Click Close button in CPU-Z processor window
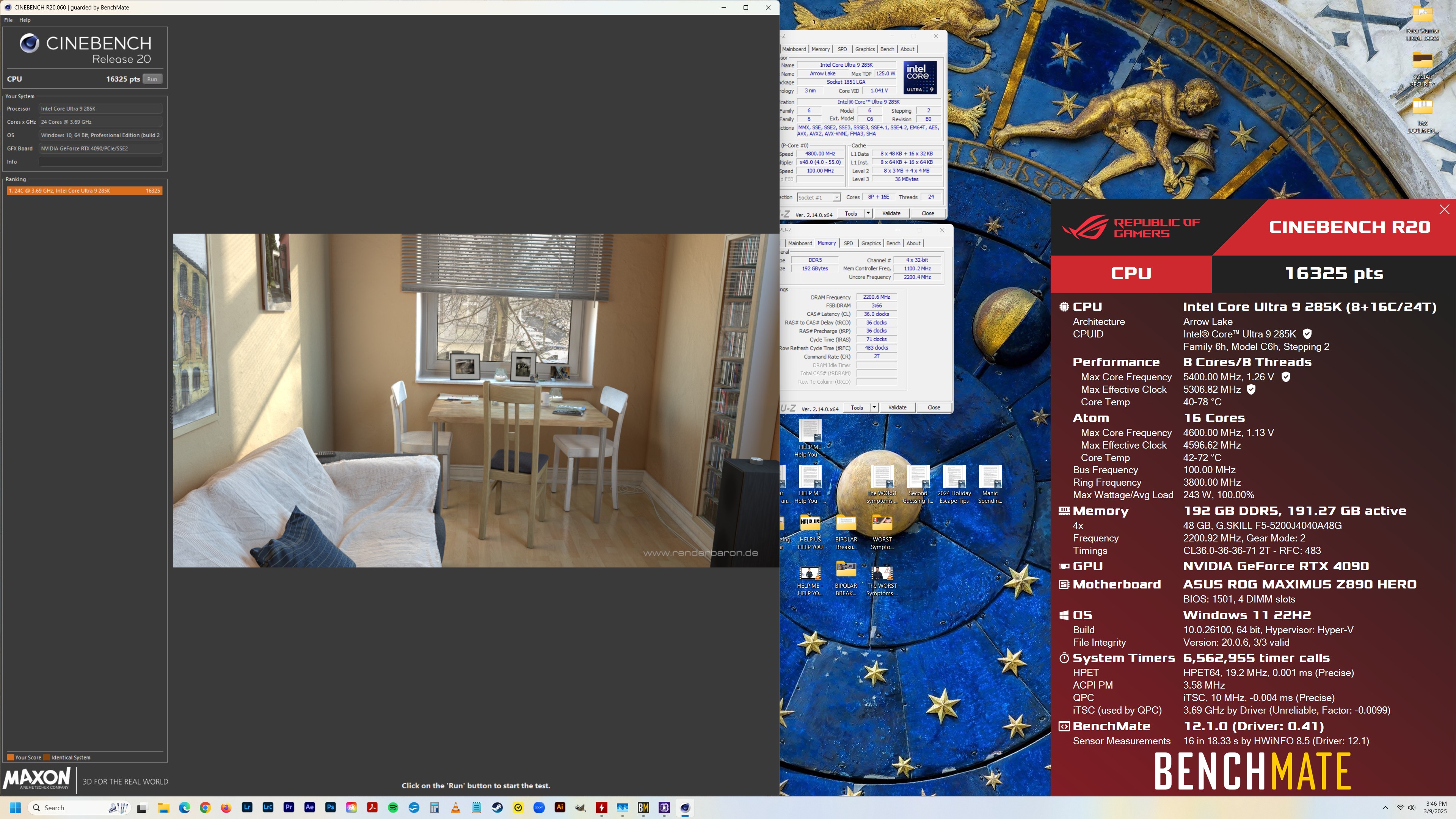The width and height of the screenshot is (1456, 819). (x=927, y=213)
